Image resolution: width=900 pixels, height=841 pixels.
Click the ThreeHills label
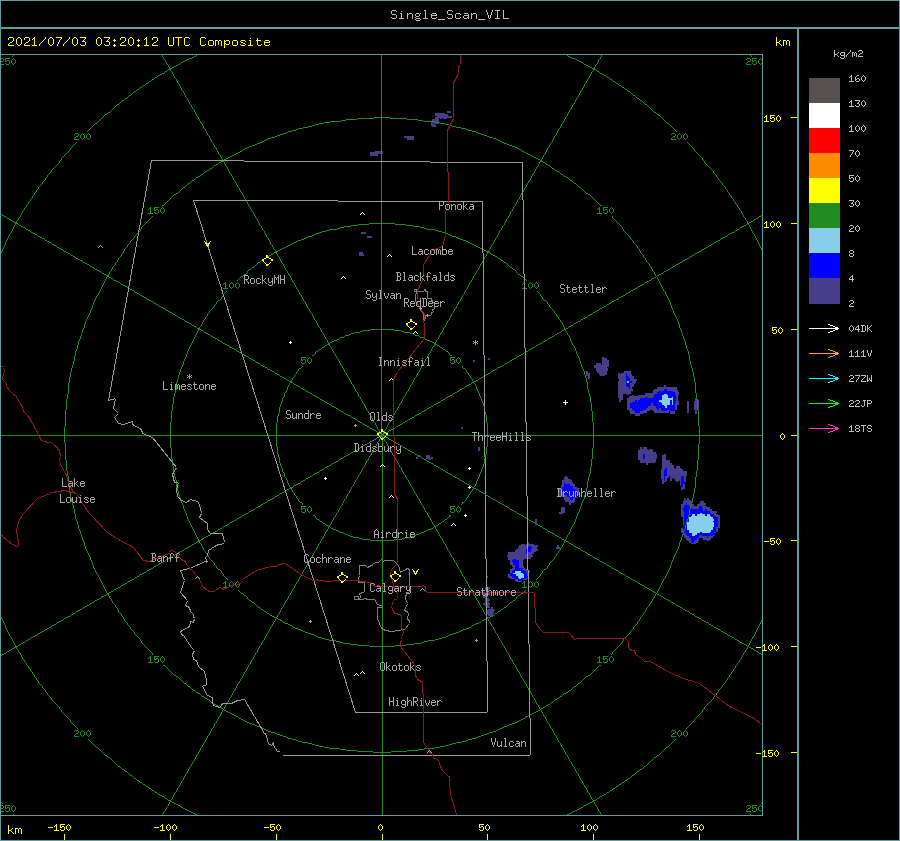tap(501, 437)
